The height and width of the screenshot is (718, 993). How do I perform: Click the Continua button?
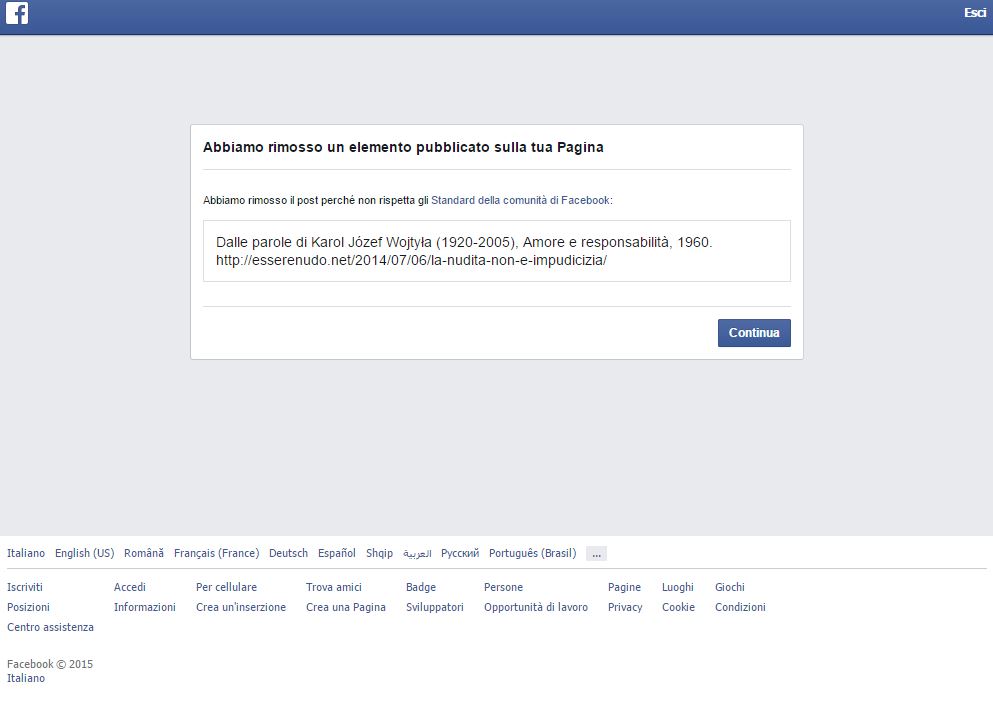(x=754, y=333)
